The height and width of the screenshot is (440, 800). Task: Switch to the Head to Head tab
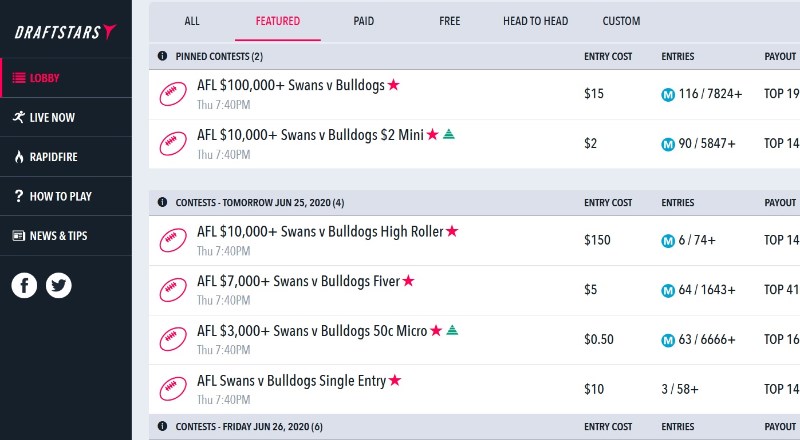(532, 21)
